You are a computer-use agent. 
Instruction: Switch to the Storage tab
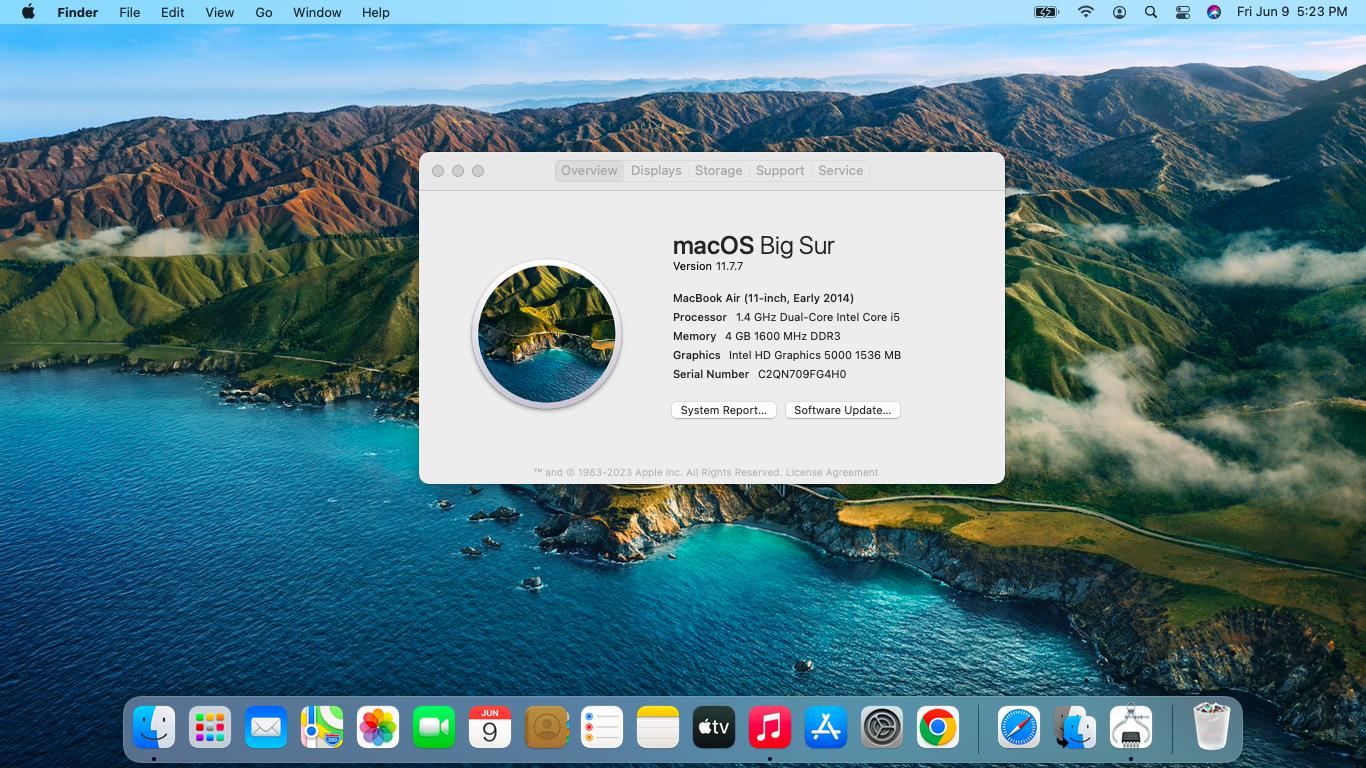point(719,171)
